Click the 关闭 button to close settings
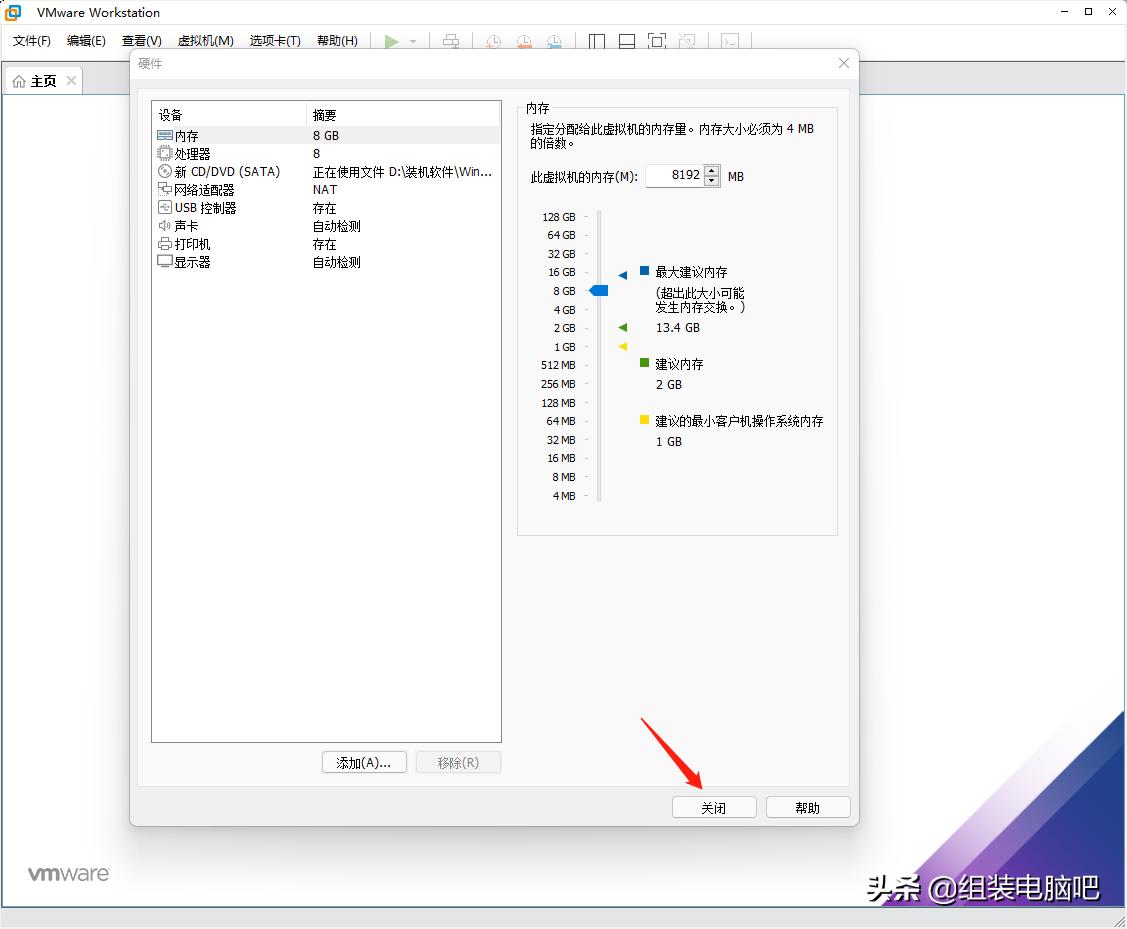This screenshot has height=929, width=1127. tap(714, 807)
